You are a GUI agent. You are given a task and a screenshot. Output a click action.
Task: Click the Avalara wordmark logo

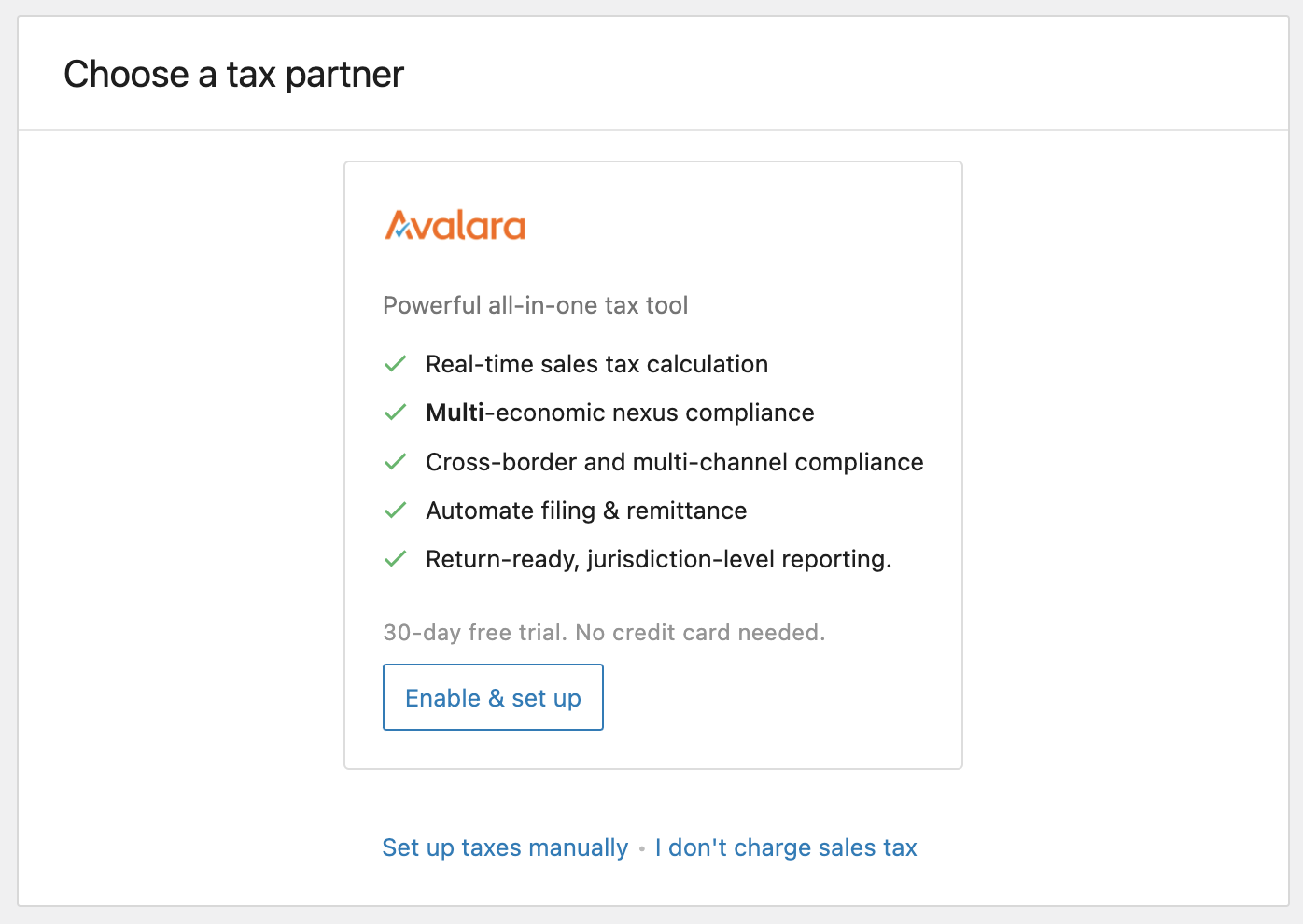coord(455,226)
